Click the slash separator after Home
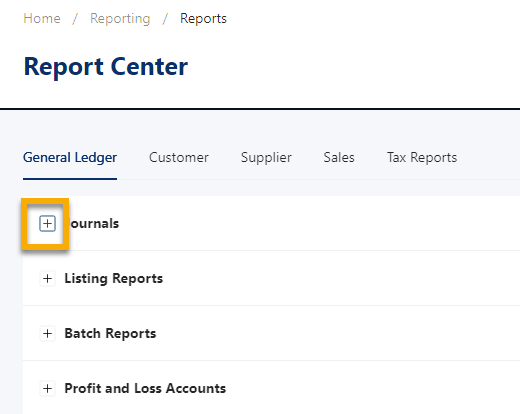 (x=75, y=18)
